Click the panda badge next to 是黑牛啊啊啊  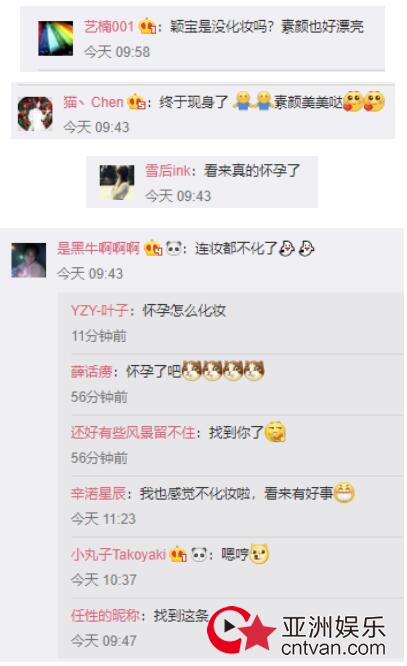click(x=174, y=248)
